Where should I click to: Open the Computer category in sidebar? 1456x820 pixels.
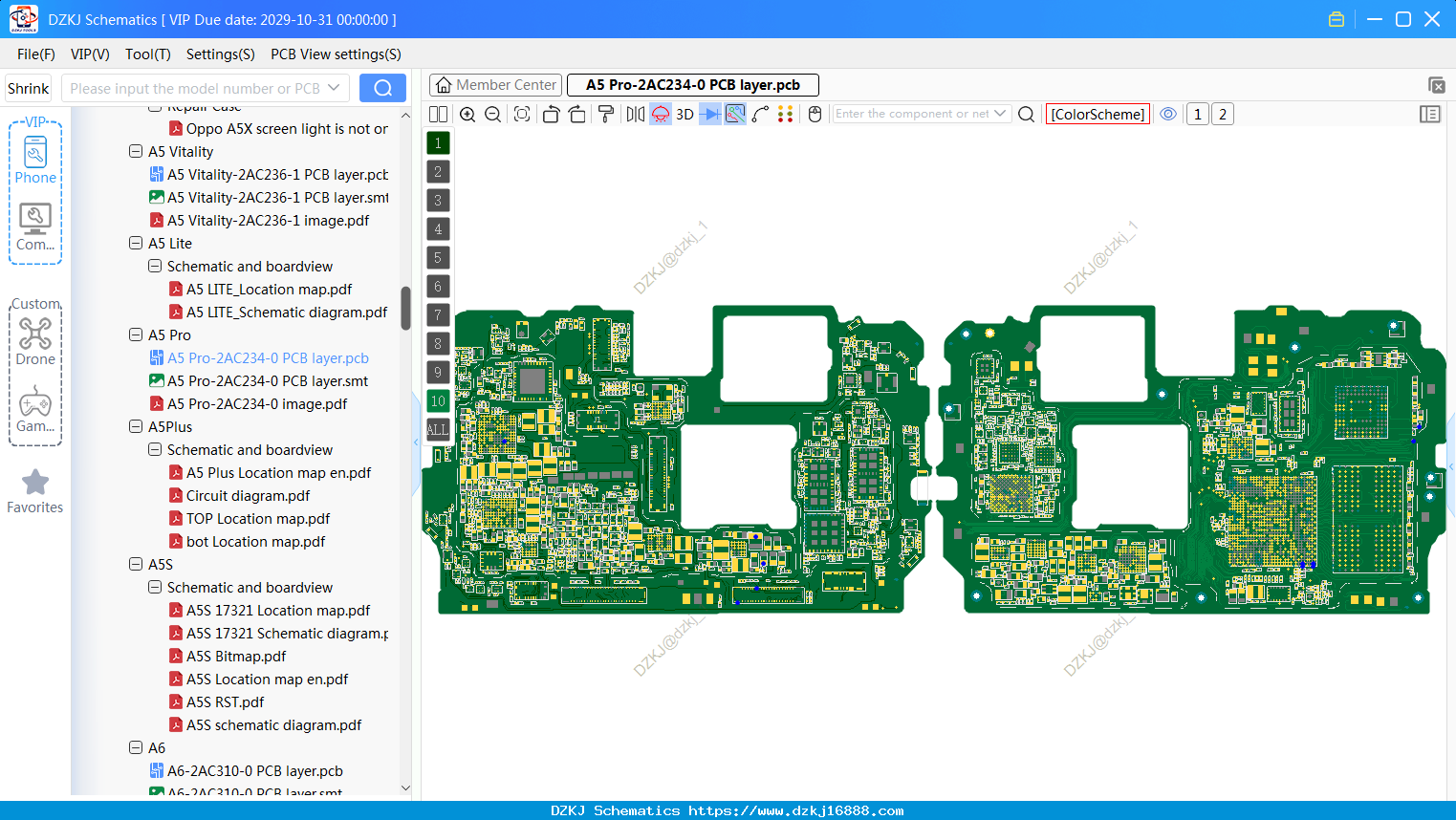(35, 227)
